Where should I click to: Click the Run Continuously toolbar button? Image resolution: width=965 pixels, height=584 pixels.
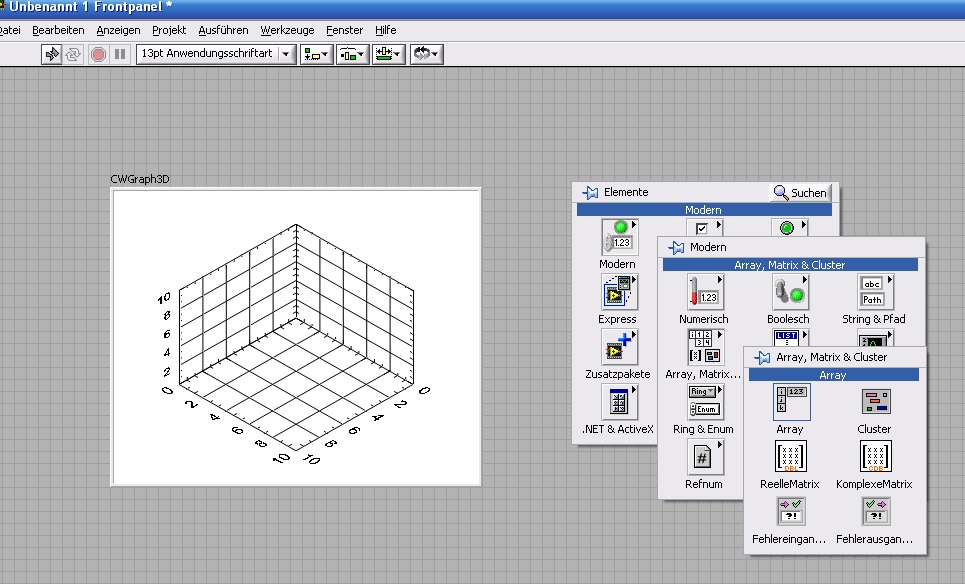73,54
